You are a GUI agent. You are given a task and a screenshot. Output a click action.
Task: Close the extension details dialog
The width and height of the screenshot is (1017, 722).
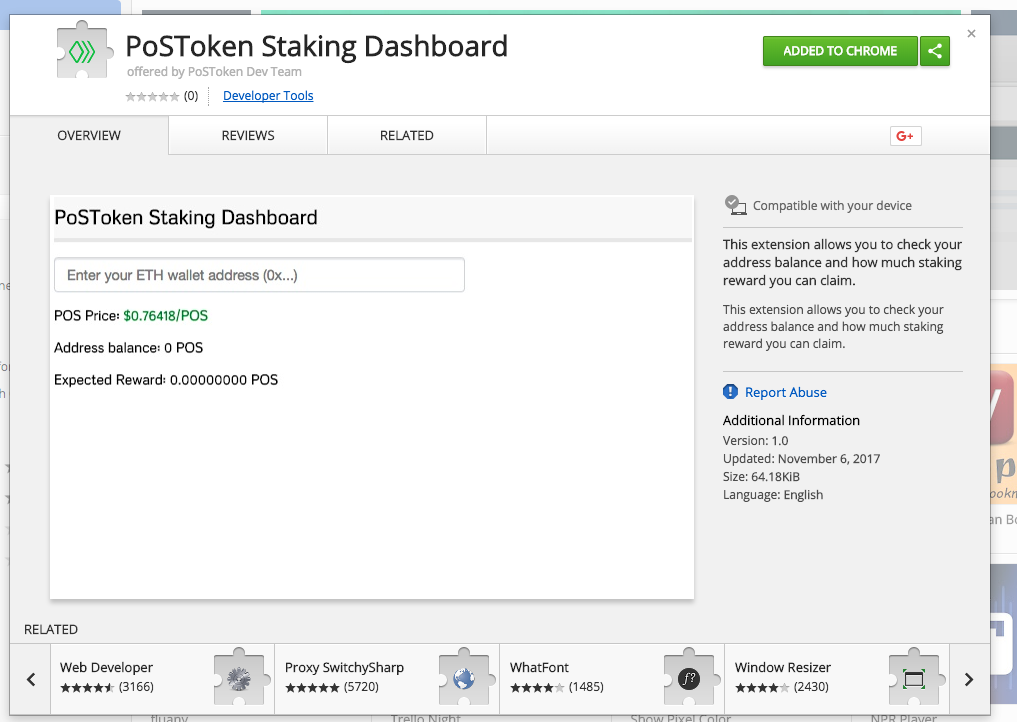coord(971,34)
